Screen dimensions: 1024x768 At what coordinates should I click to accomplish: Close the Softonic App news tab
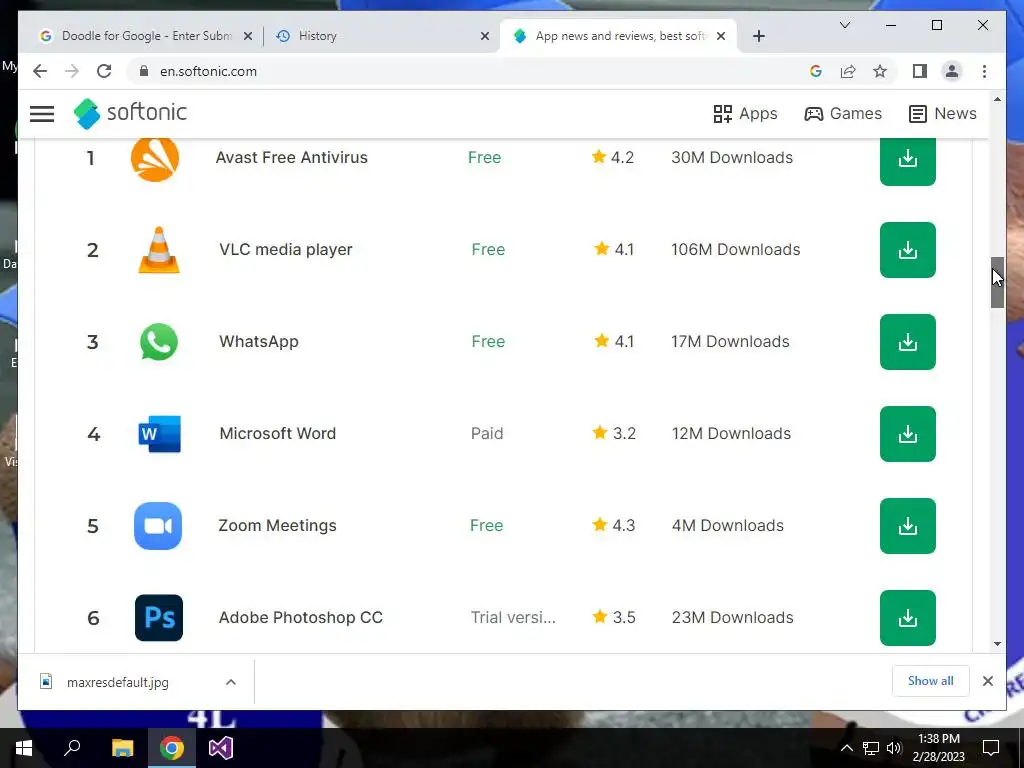pyautogui.click(x=721, y=37)
